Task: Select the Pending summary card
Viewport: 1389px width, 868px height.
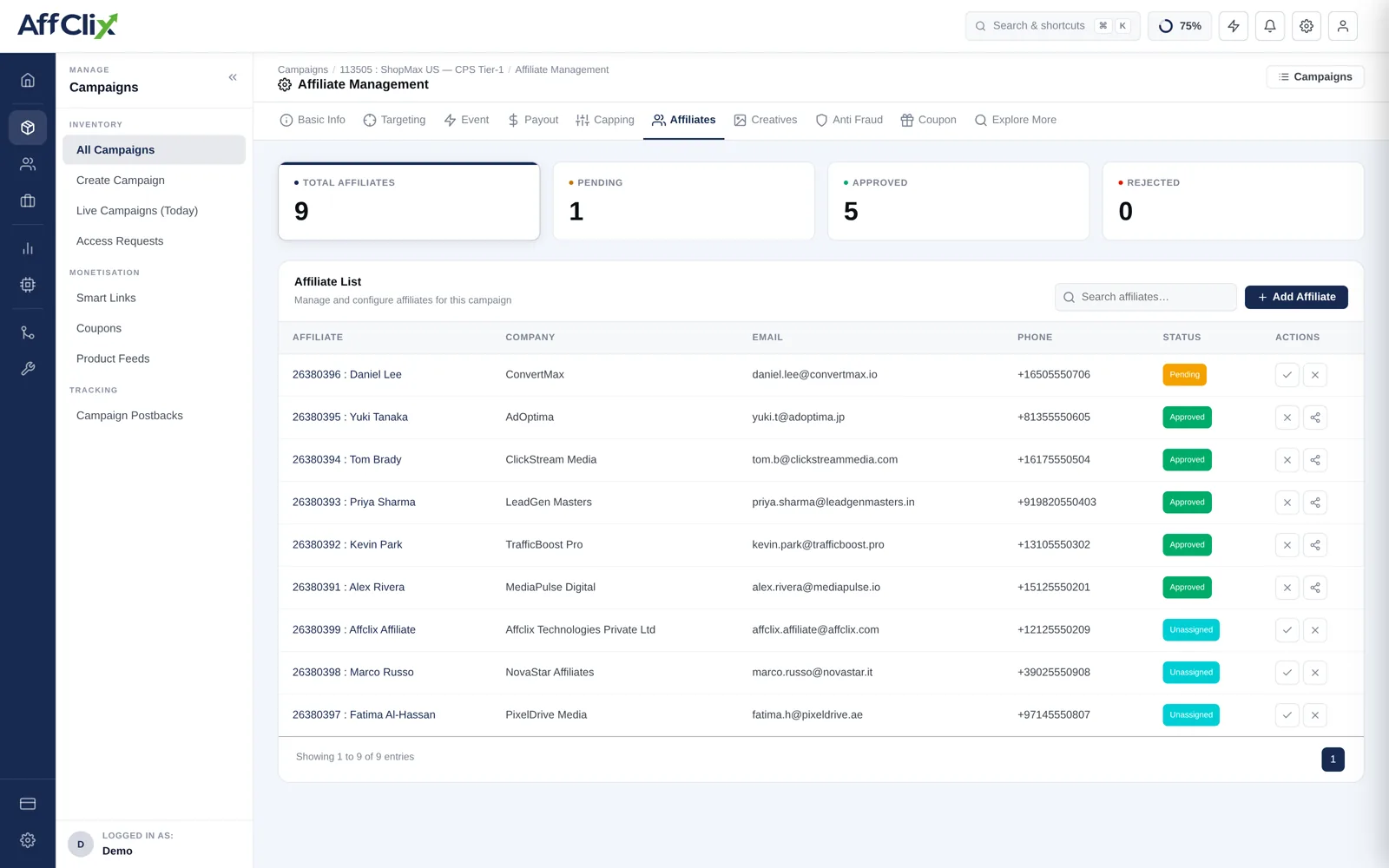Action: (x=684, y=201)
